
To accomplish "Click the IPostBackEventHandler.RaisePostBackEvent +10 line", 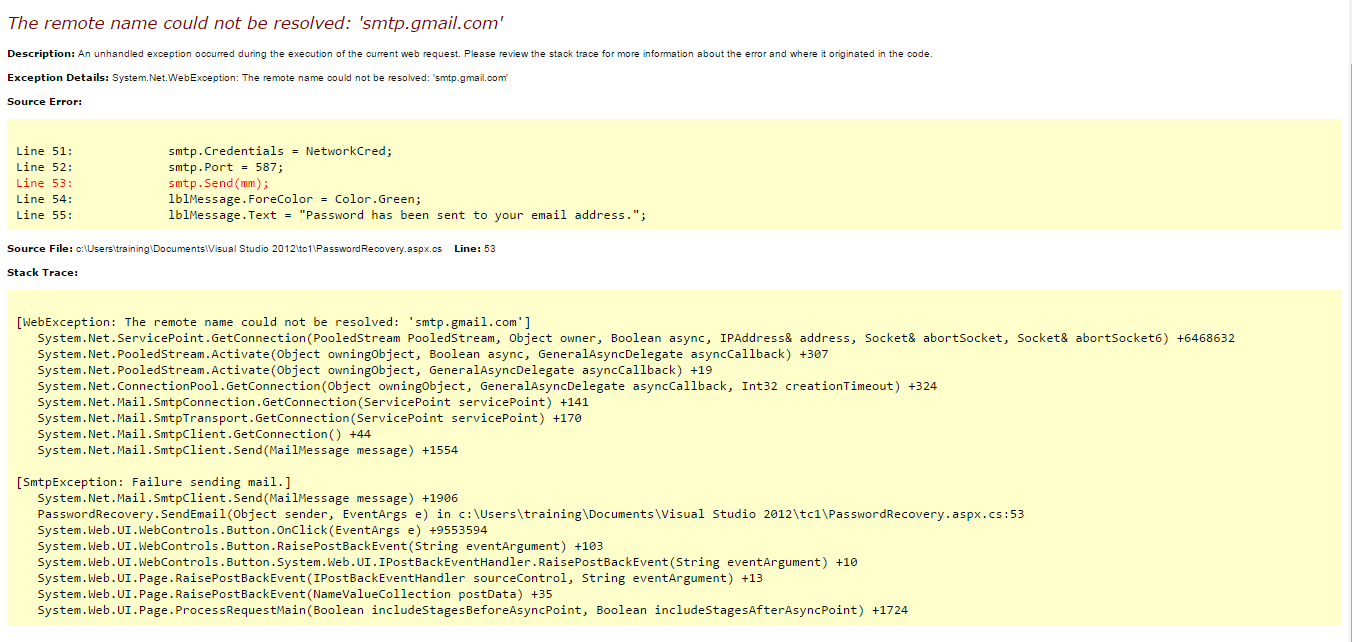I will coord(447,562).
